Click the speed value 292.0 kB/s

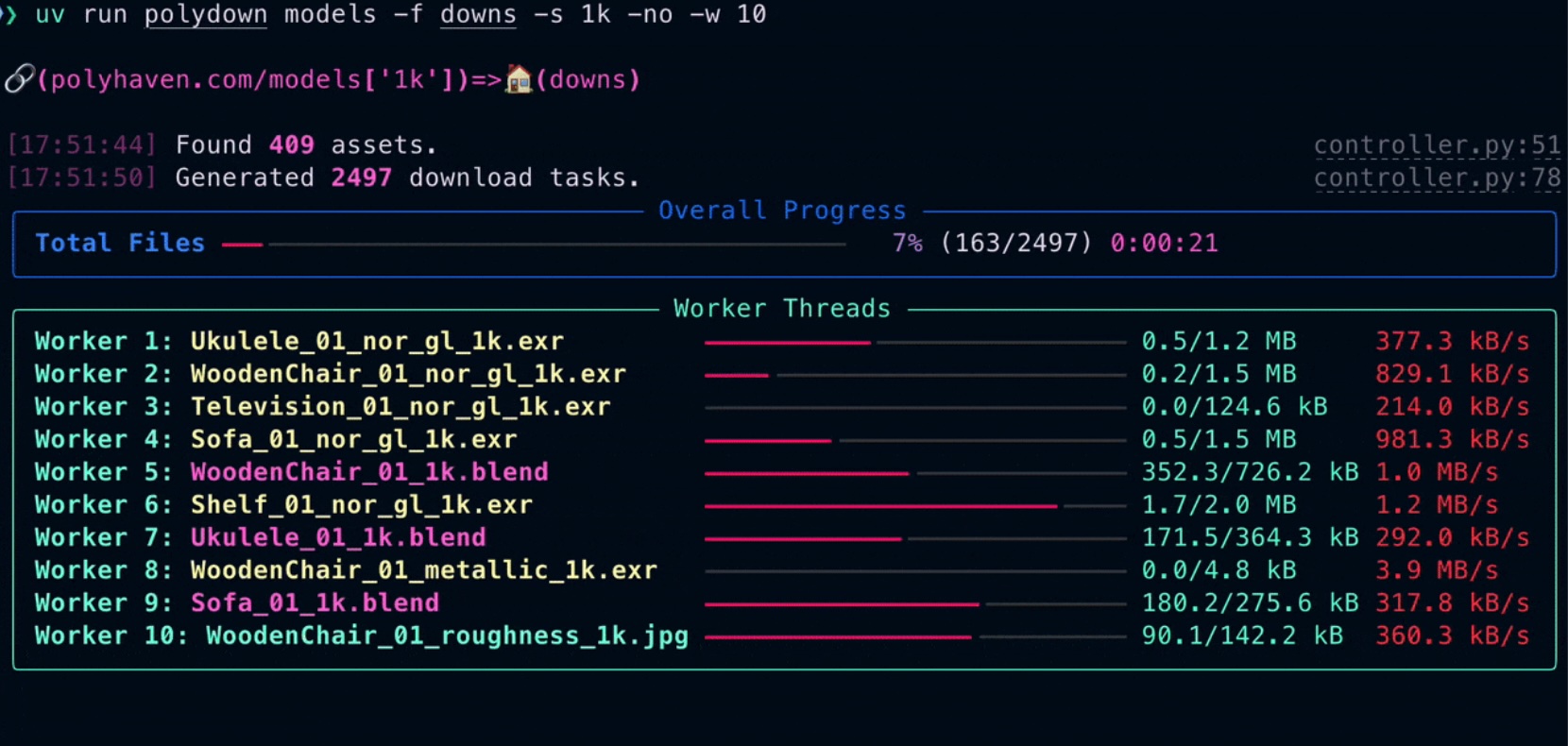[x=1452, y=537]
